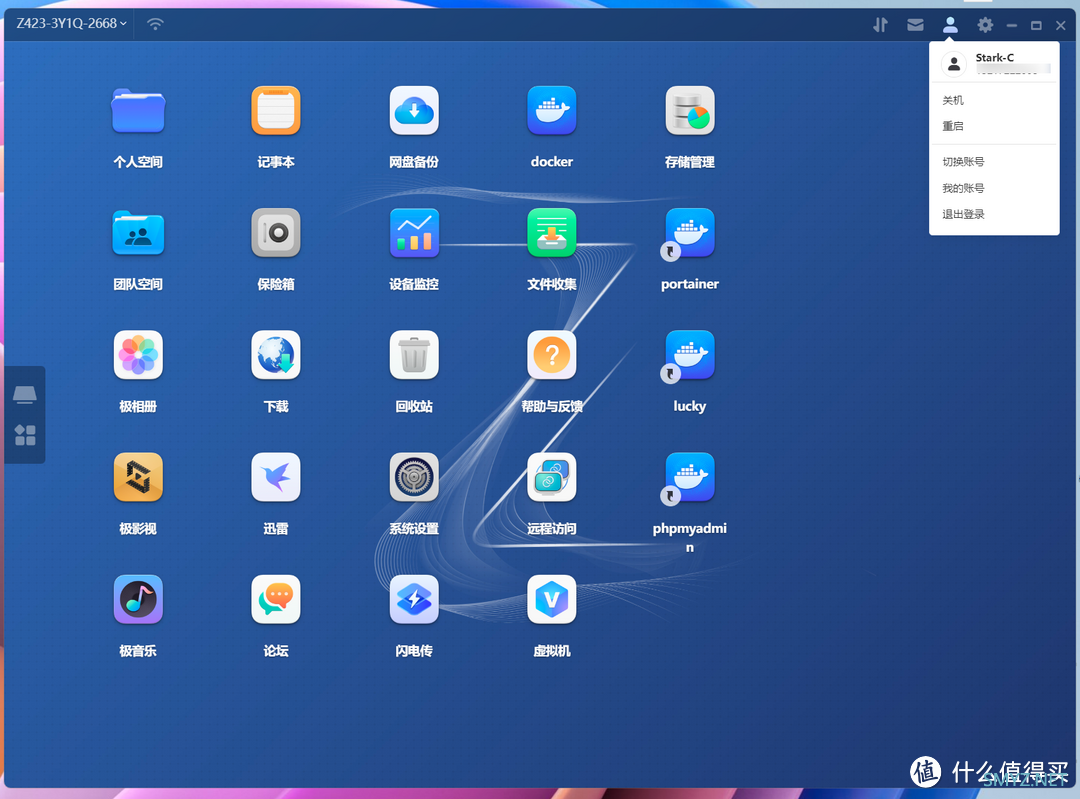Open the 个人空间 personal space folder
The height and width of the screenshot is (799, 1080).
click(x=138, y=111)
